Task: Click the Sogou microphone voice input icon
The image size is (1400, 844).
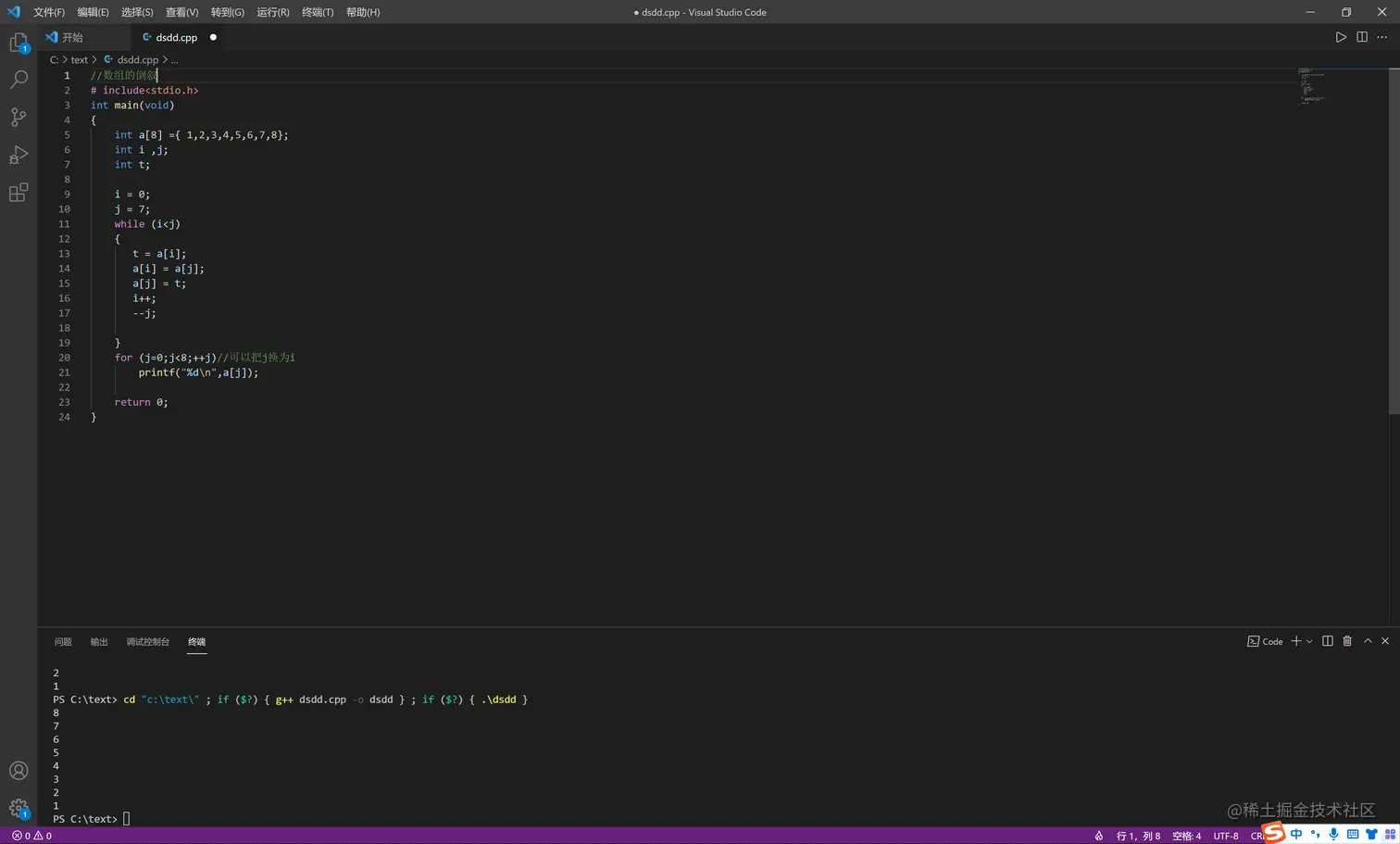Action: click(1333, 835)
